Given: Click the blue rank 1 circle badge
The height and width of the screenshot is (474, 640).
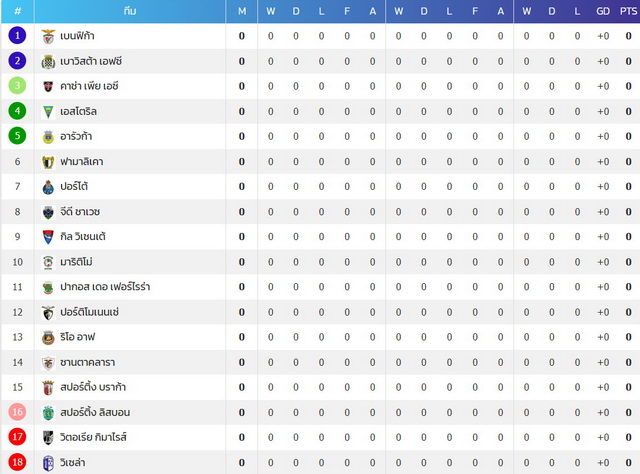Looking at the screenshot, I should tap(17, 36).
